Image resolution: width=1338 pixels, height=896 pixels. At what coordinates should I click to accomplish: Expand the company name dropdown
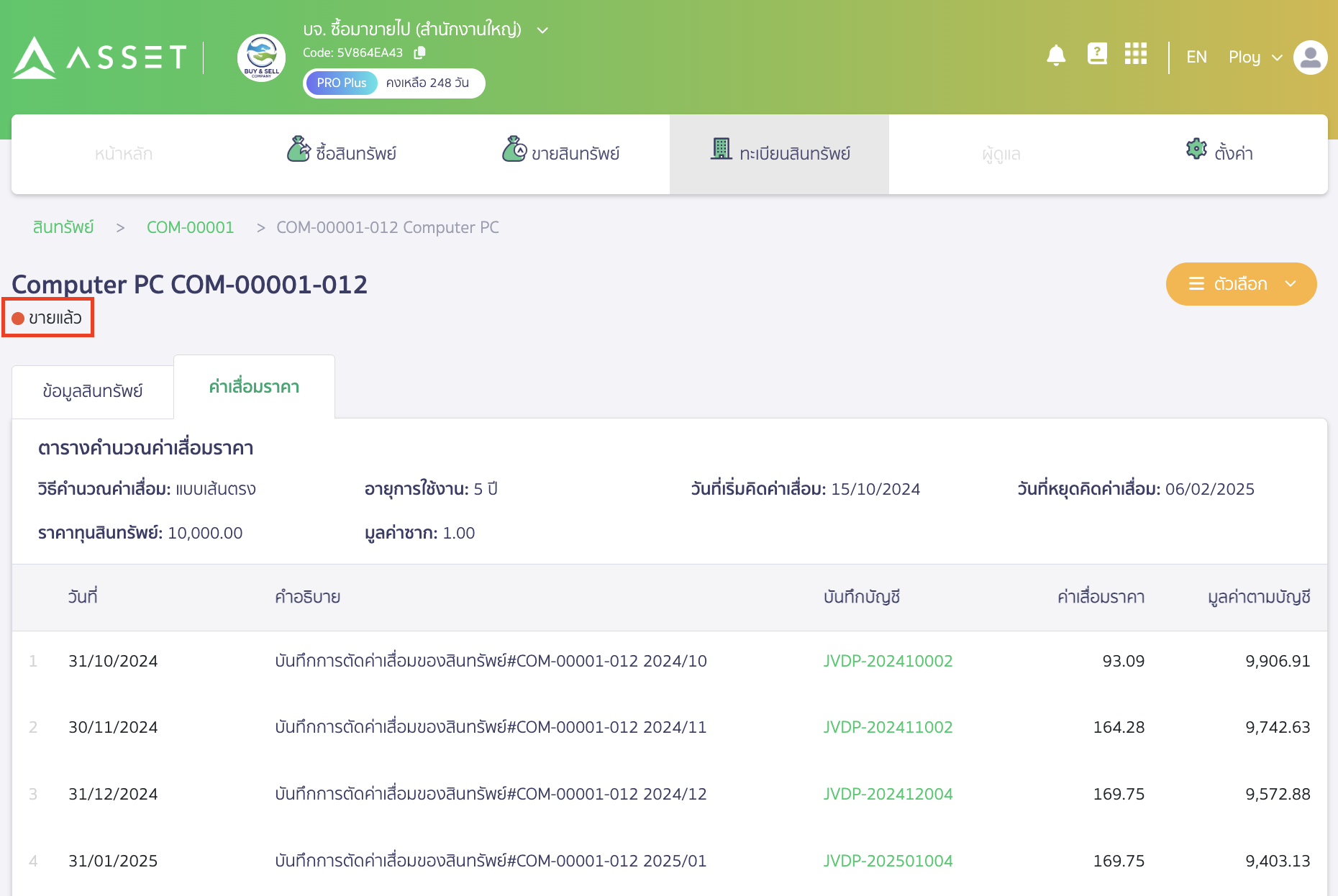tap(543, 30)
